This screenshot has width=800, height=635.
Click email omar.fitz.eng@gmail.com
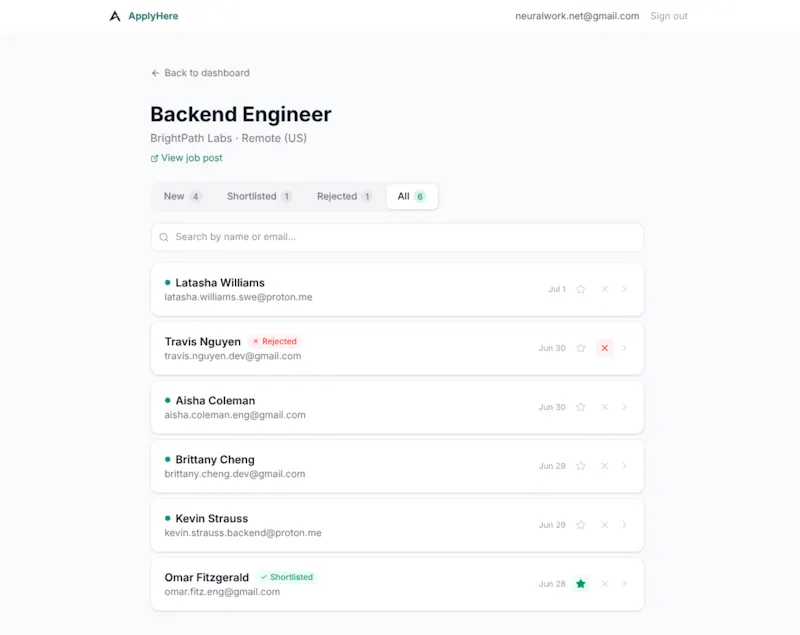point(222,592)
